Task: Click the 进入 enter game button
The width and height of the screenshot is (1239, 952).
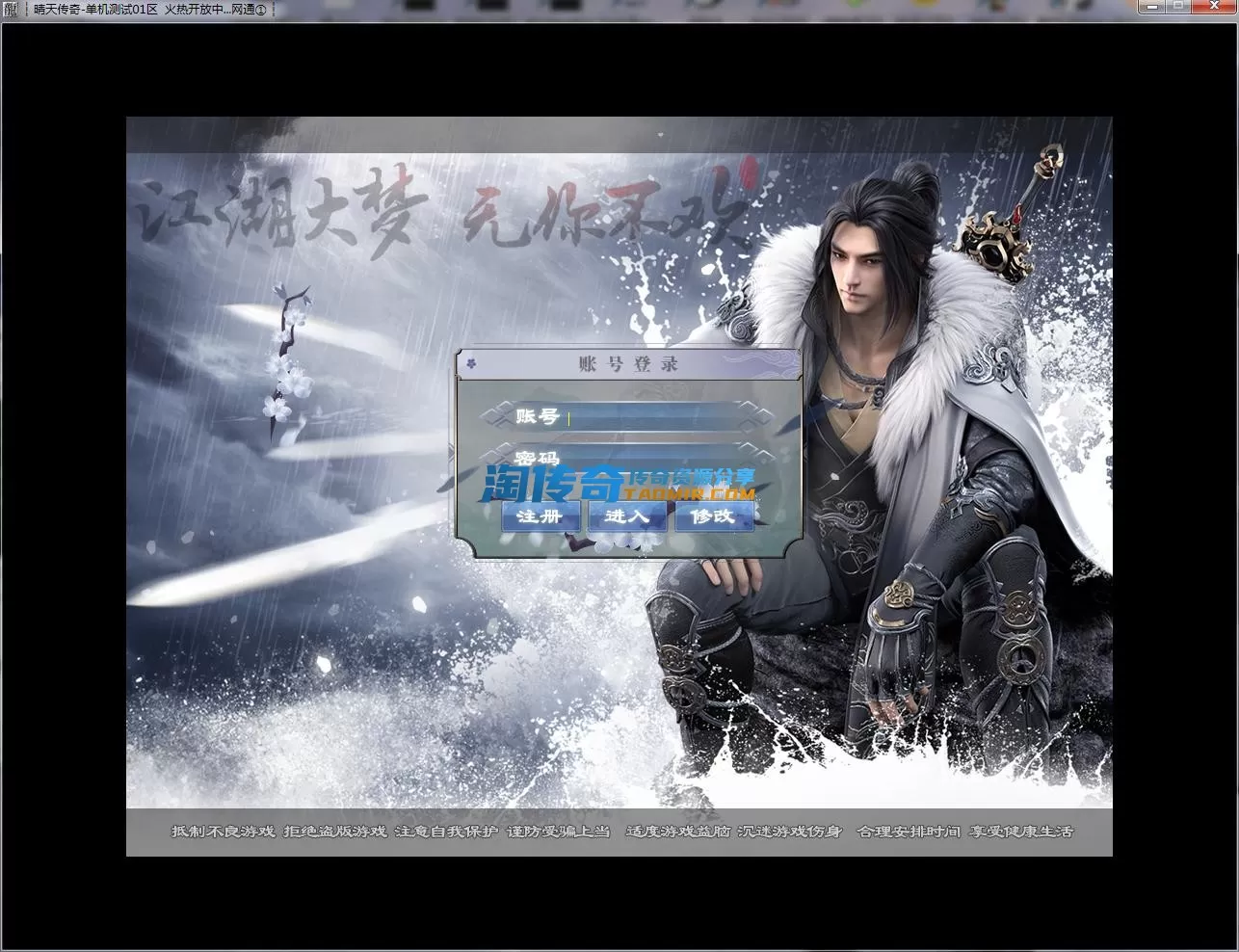Action: click(627, 516)
